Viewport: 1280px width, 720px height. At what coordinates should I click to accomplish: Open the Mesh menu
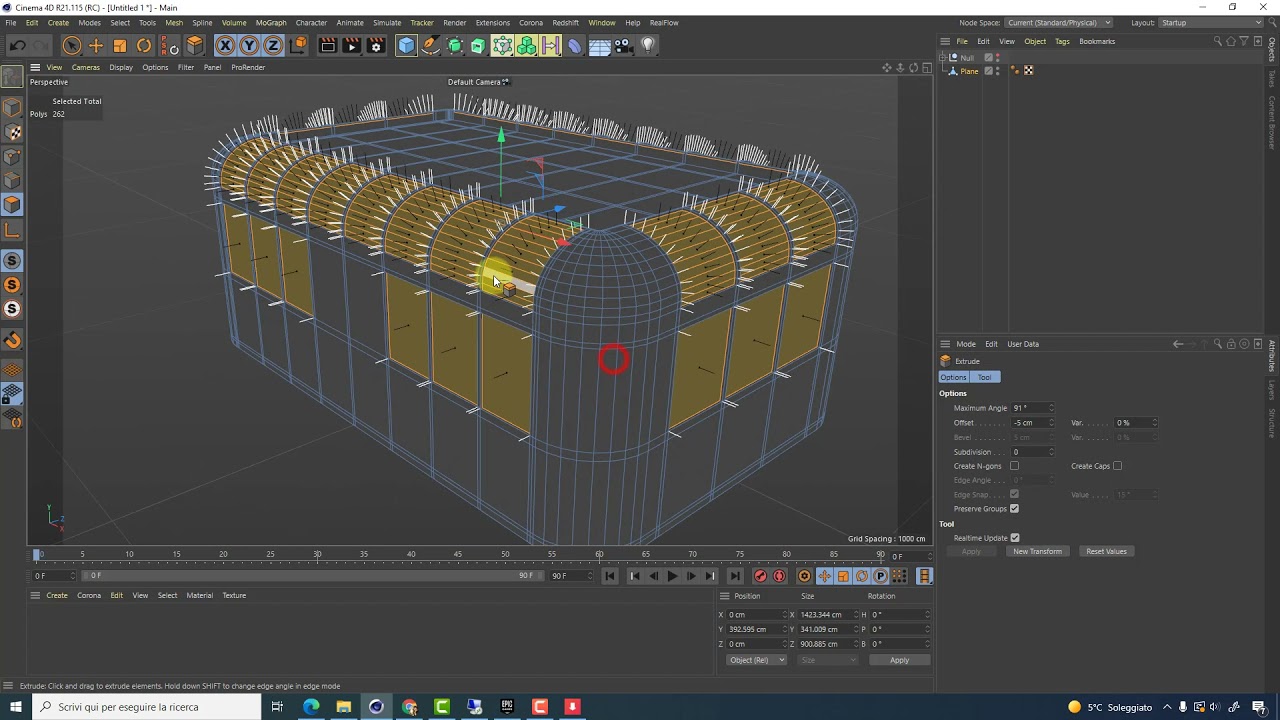point(174,22)
